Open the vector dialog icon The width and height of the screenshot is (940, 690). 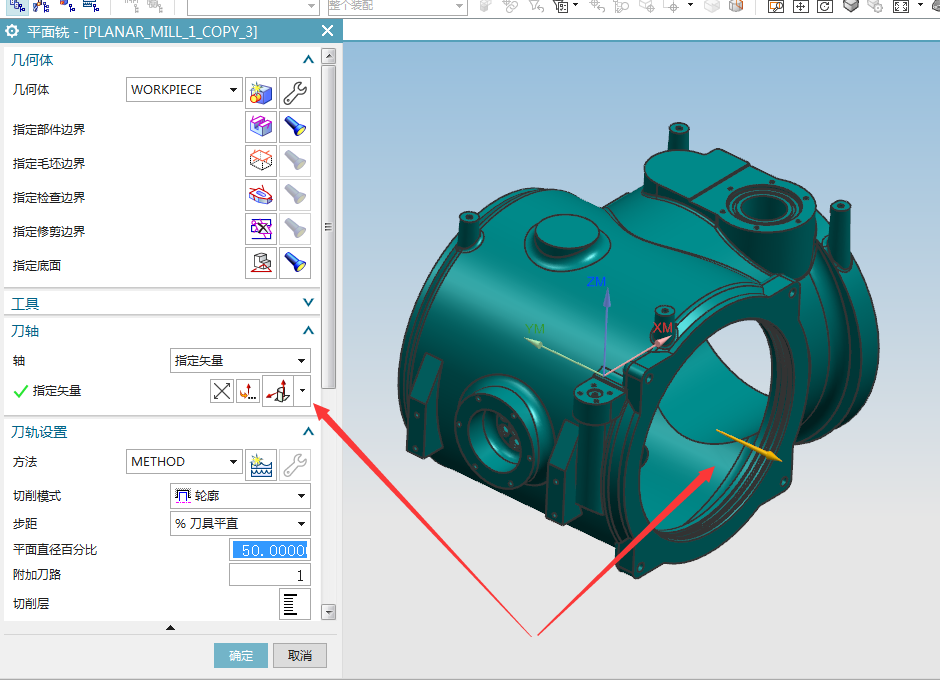(248, 391)
